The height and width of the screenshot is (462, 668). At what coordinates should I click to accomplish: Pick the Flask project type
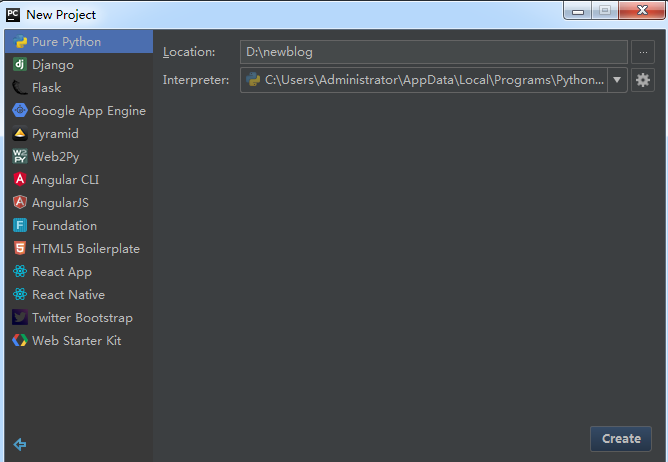click(x=46, y=88)
